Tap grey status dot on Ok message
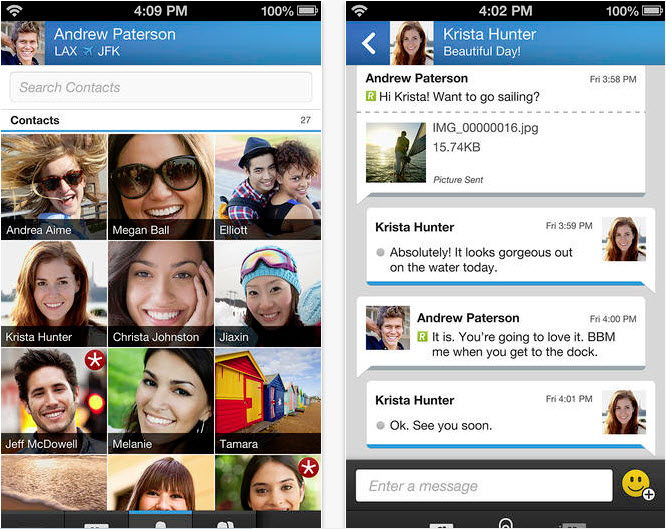This screenshot has height=529, width=666. [381, 425]
